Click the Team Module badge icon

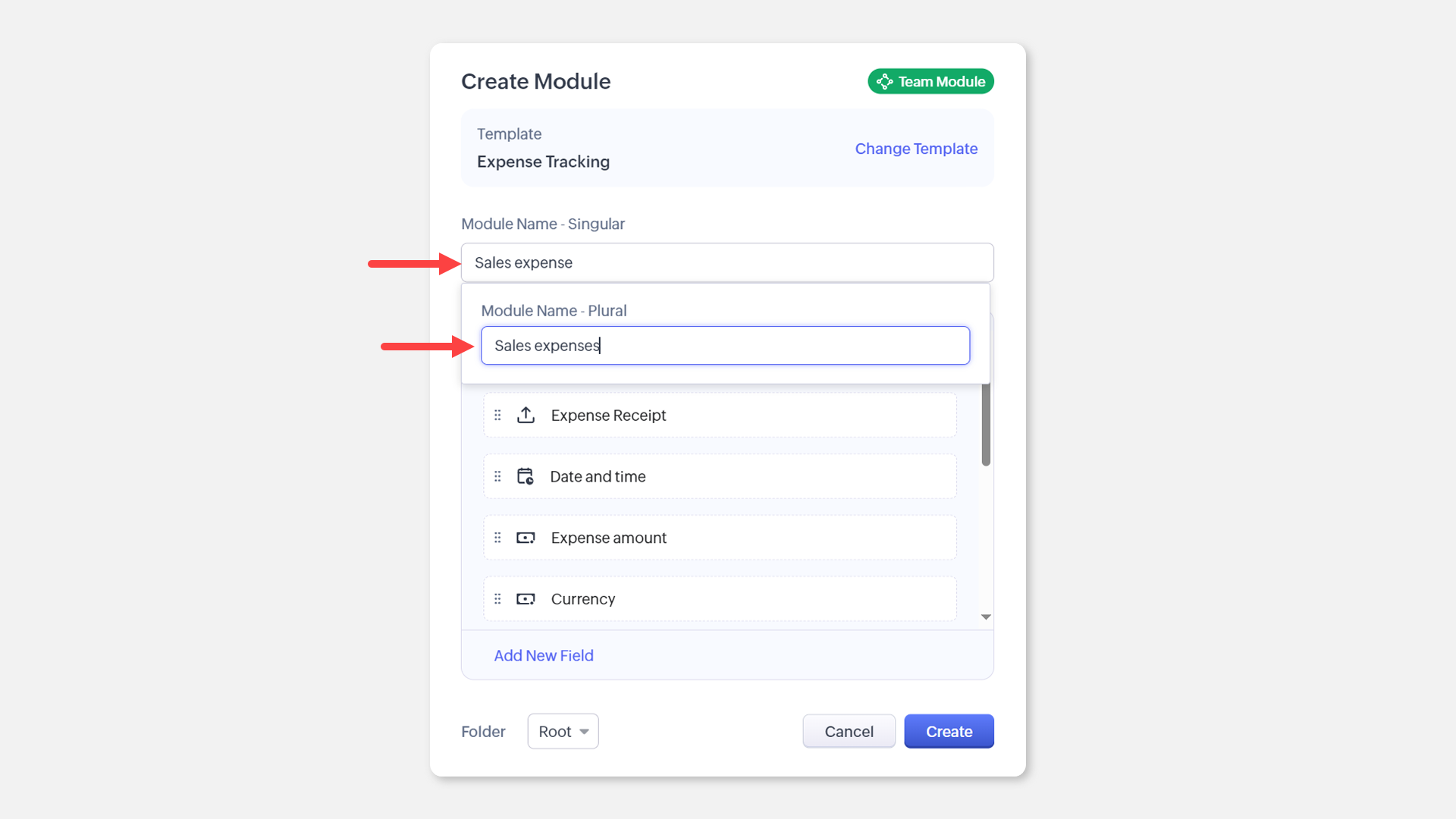point(884,81)
